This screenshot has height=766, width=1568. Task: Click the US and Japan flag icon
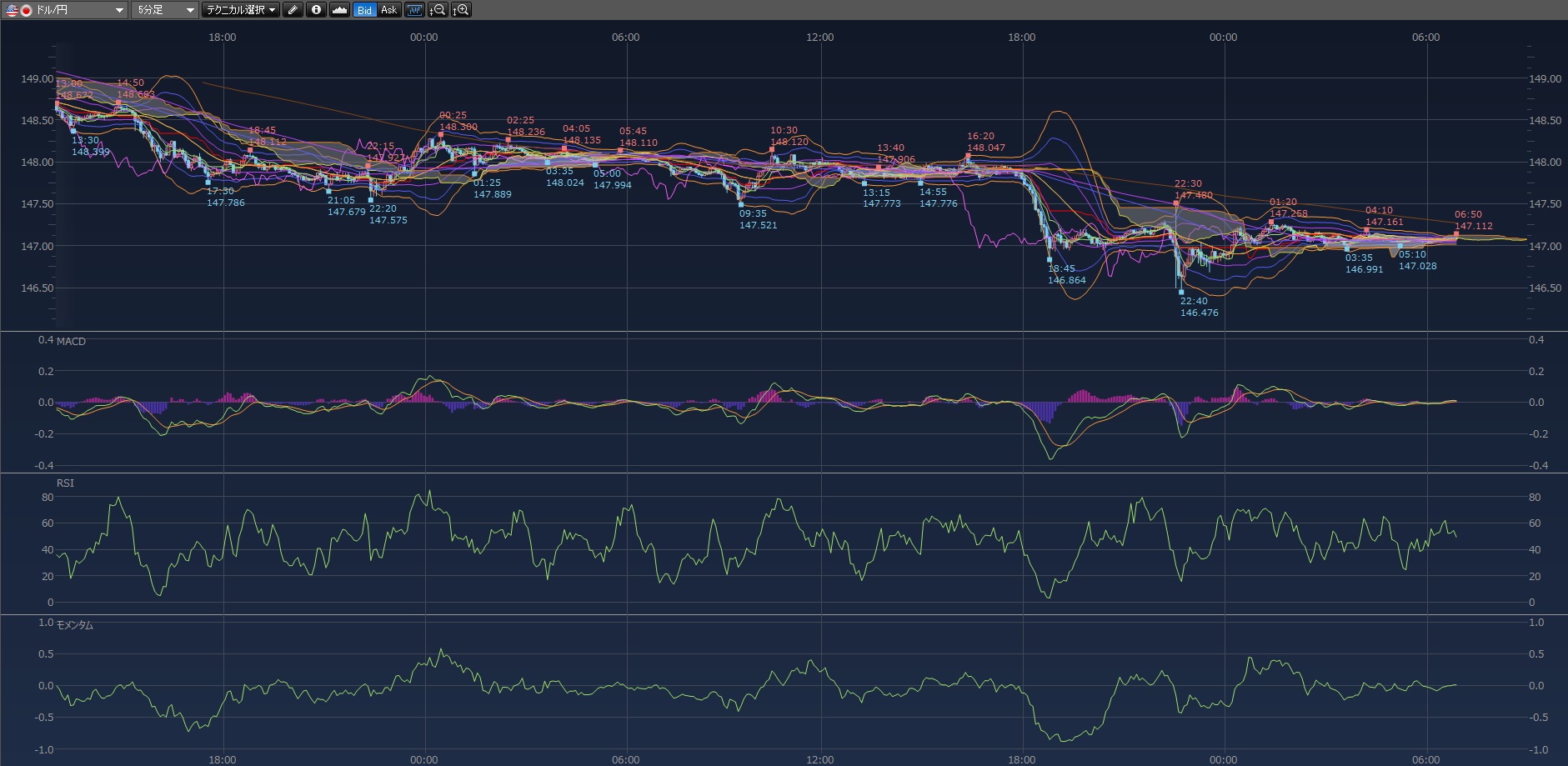pyautogui.click(x=18, y=10)
